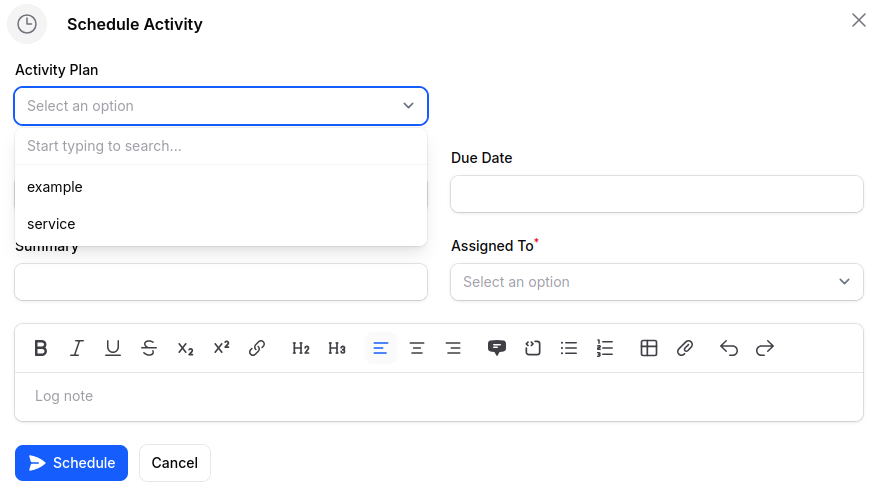
Task: Underline the selected note text
Action: pos(113,348)
